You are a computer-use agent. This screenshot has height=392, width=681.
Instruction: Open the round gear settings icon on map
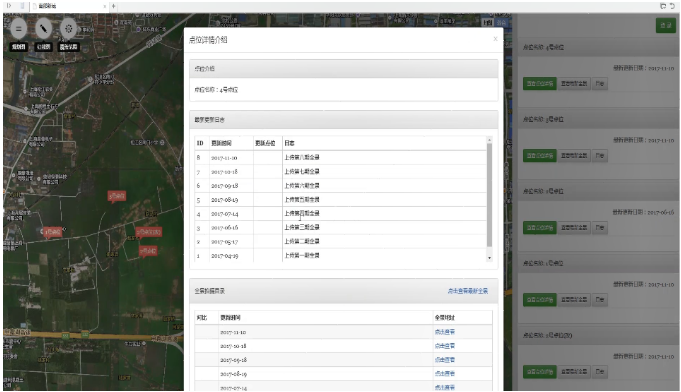pos(68,29)
